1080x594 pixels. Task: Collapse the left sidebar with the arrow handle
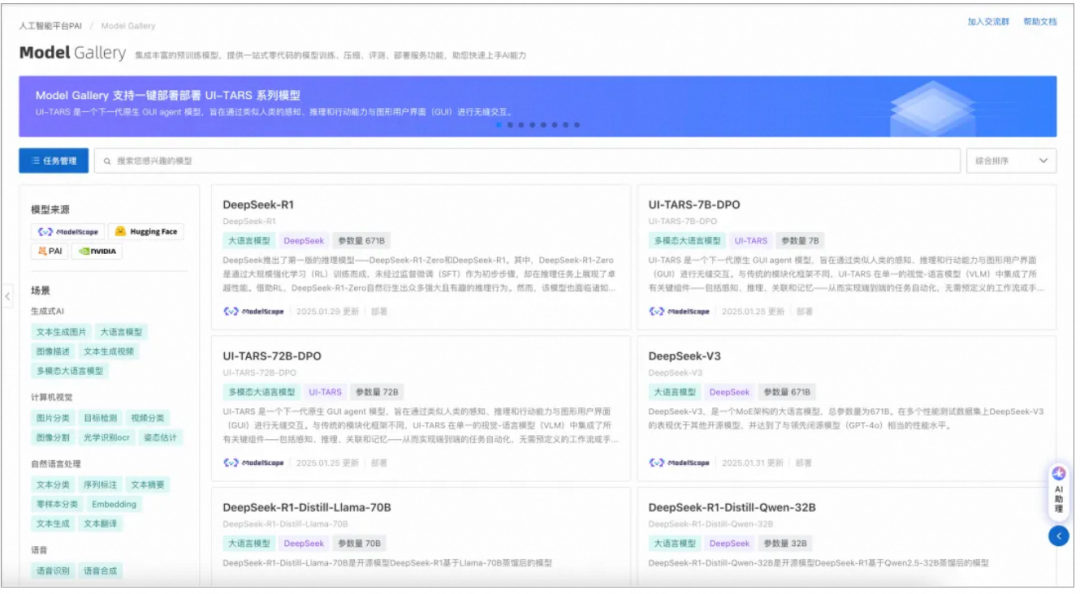(8, 296)
